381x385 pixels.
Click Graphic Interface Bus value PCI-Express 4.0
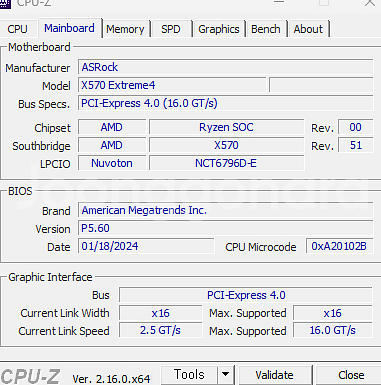point(246,295)
